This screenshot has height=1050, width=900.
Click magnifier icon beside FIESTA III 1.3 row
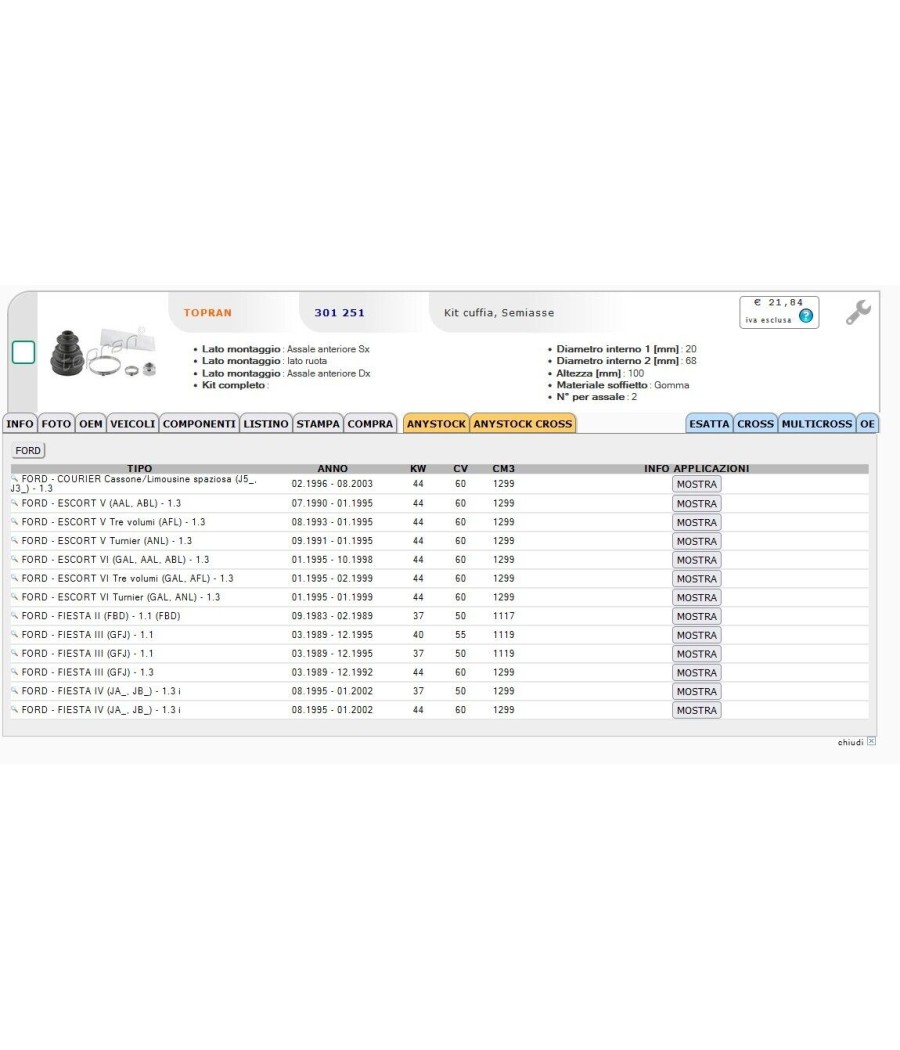pyautogui.click(x=15, y=672)
